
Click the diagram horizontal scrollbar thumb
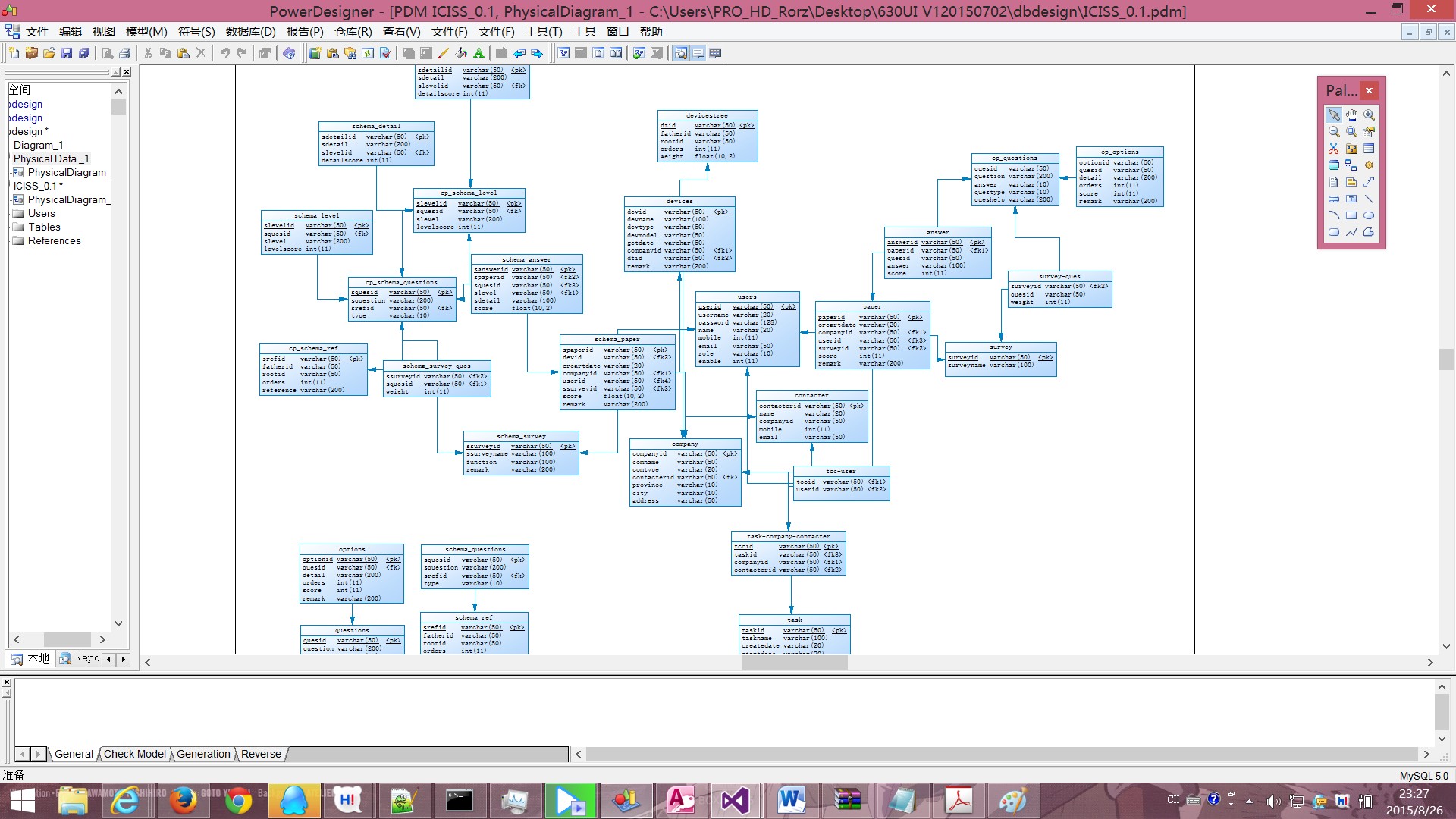794,662
